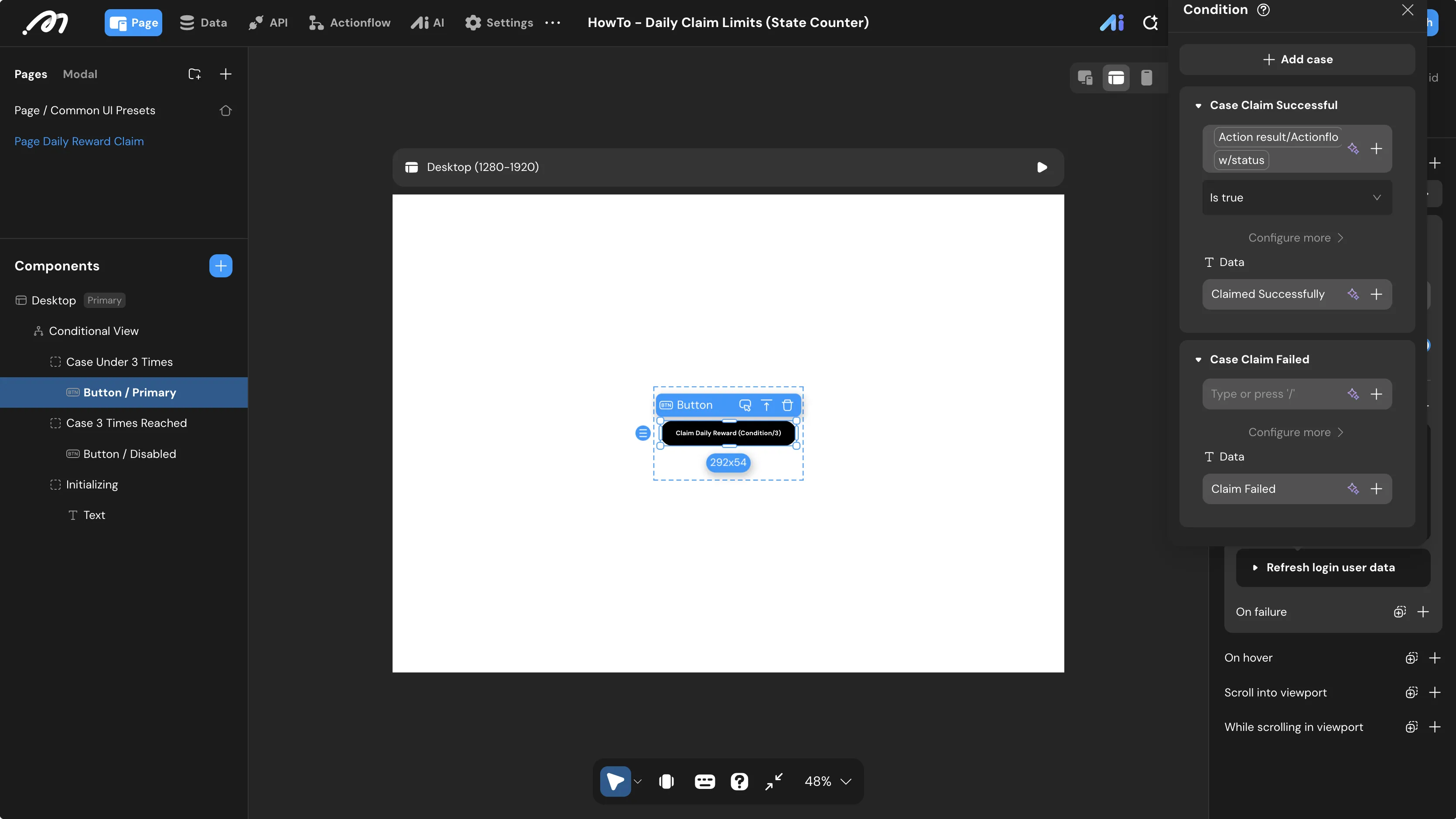Add an action for On hover

[x=1435, y=658]
